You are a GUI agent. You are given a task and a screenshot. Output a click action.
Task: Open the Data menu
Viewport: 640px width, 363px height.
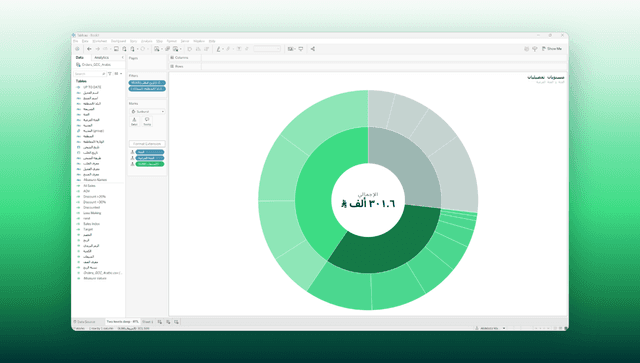85,41
